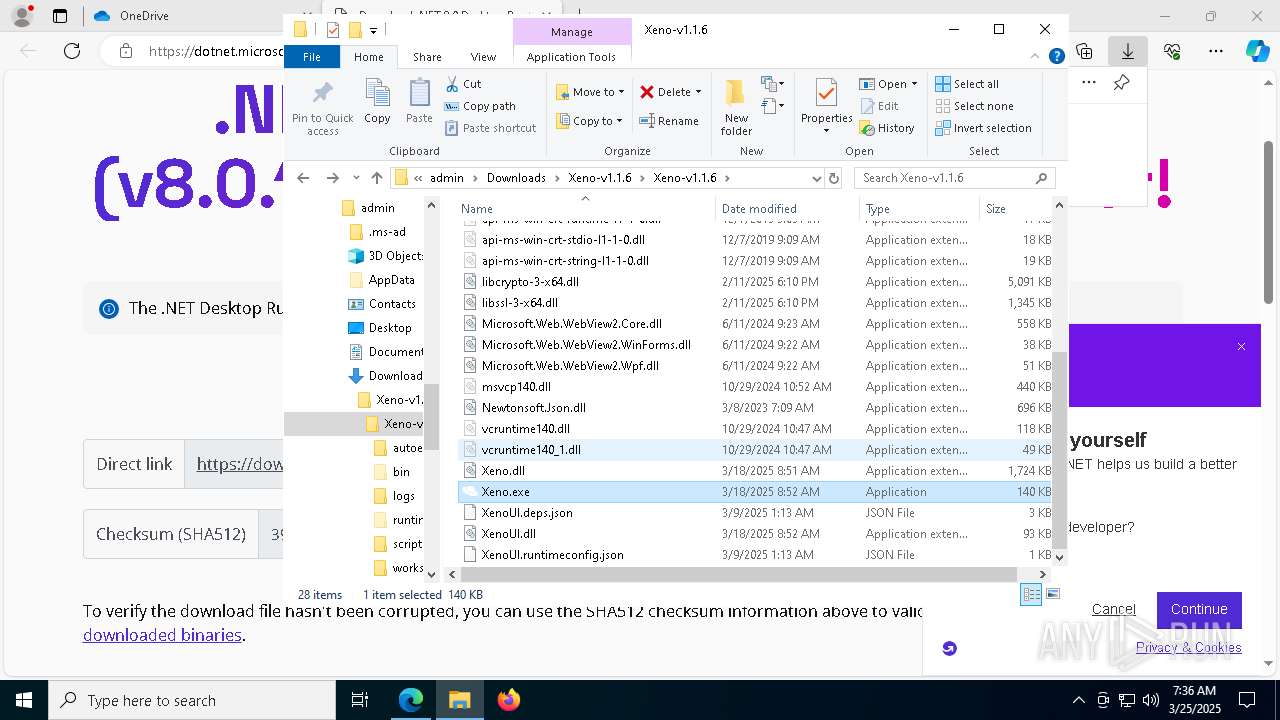1280x720 pixels.
Task: Click Cancel in the survey dialog
Action: [1113, 609]
